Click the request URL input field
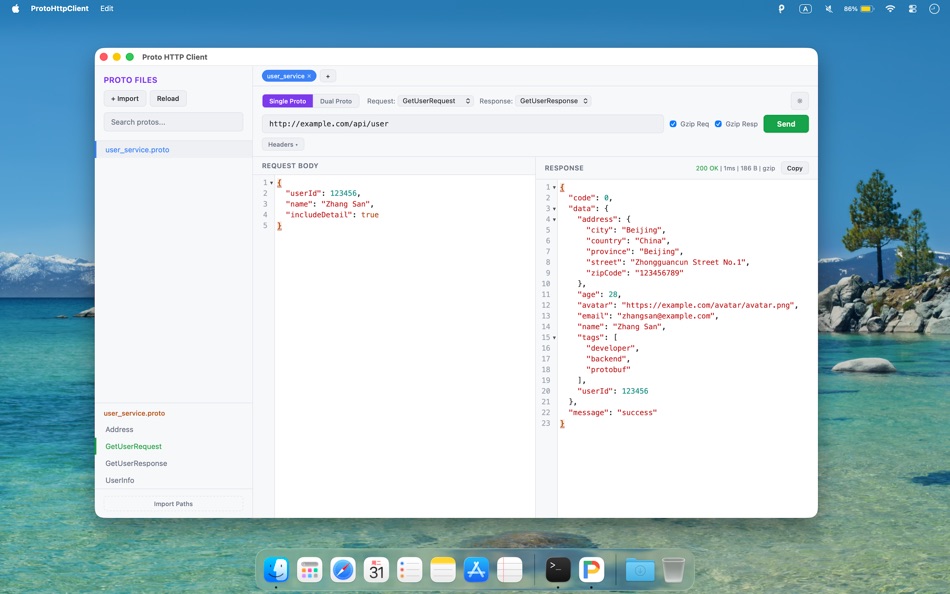The image size is (950, 594). pos(463,124)
